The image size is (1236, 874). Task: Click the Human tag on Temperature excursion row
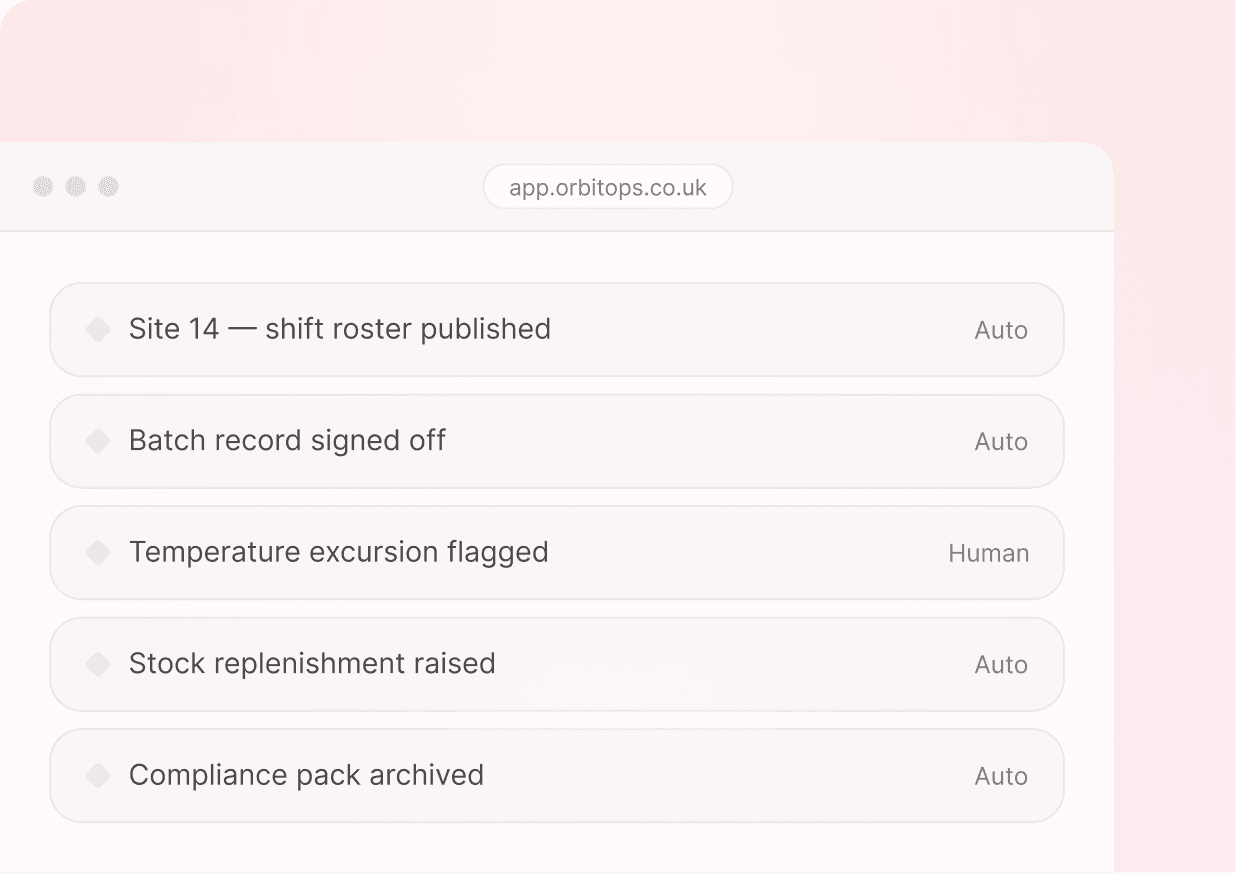pos(988,553)
